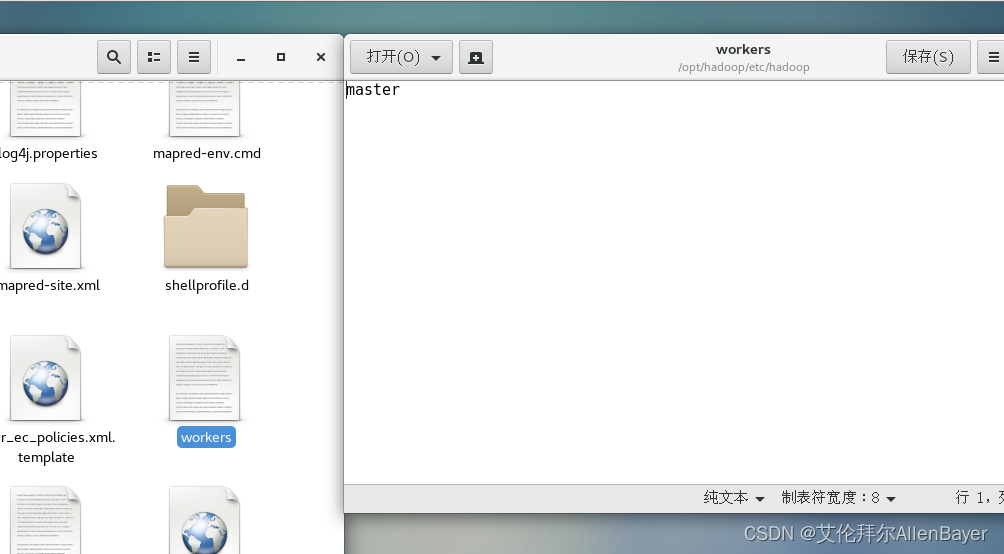
Task: Open the text editor hamburger menu
Action: pos(992,57)
